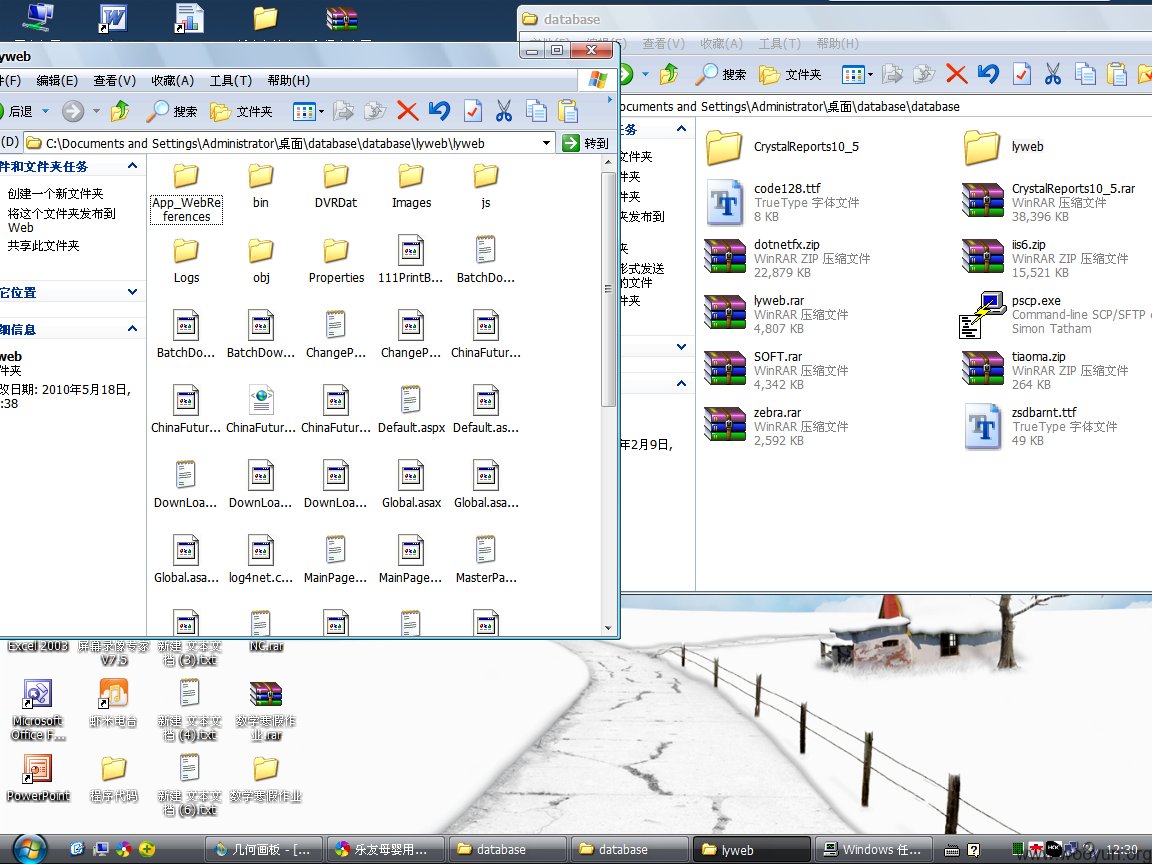Switch to 几何画板 taskbar button

pyautogui.click(x=262, y=849)
